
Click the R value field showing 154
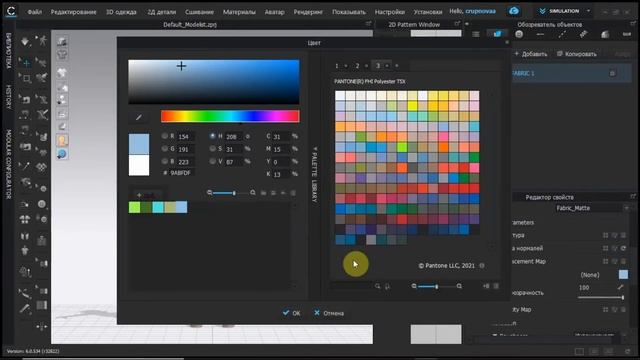[x=186, y=136]
